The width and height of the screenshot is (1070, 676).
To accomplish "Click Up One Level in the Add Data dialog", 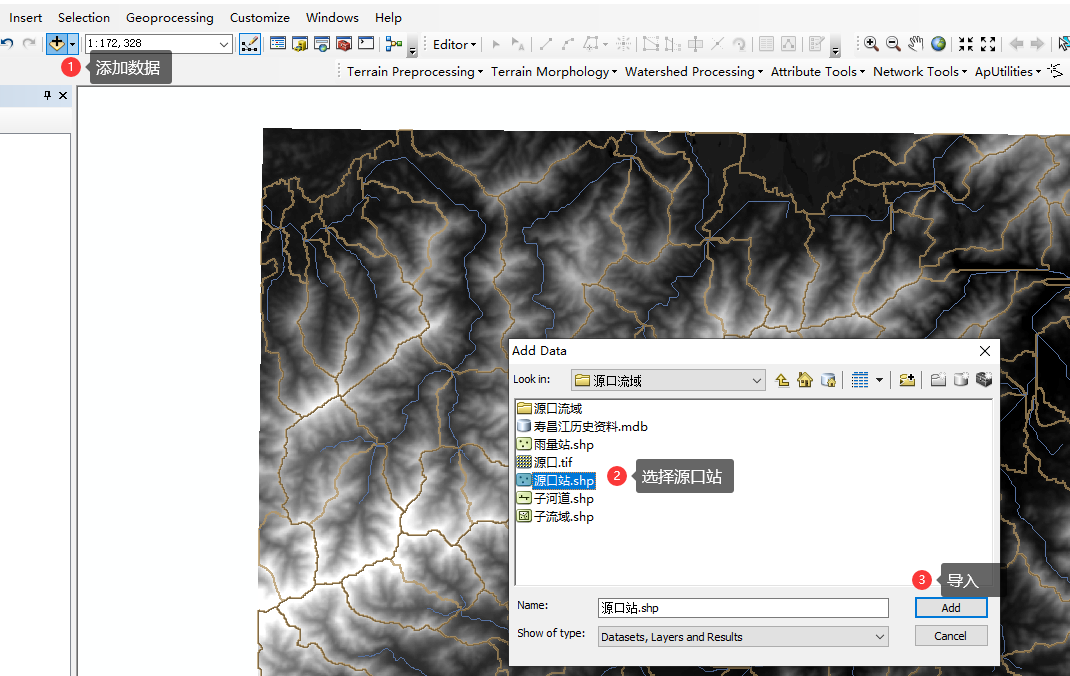I will (782, 379).
